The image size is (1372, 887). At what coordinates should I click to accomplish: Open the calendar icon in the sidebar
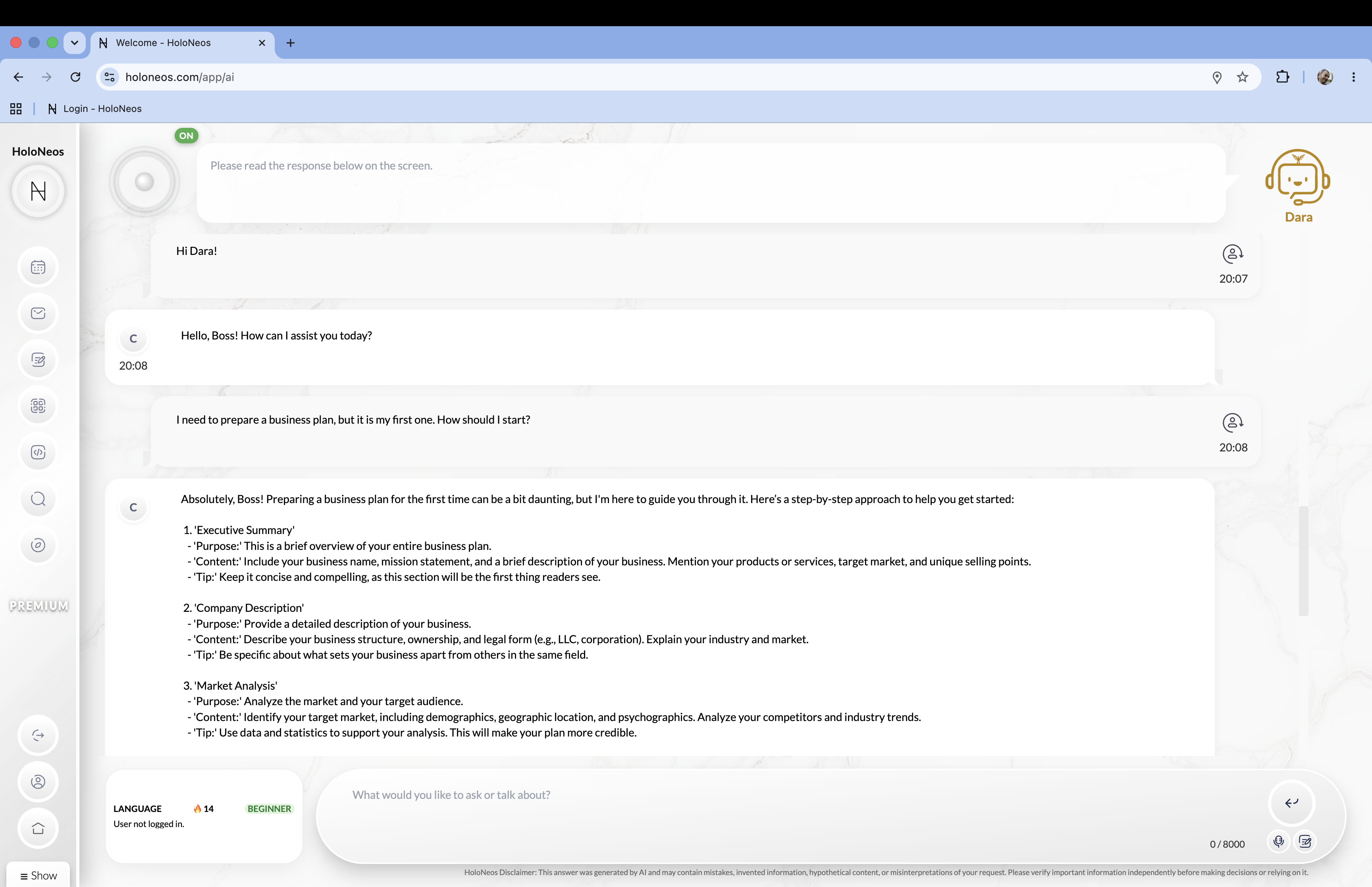point(38,267)
